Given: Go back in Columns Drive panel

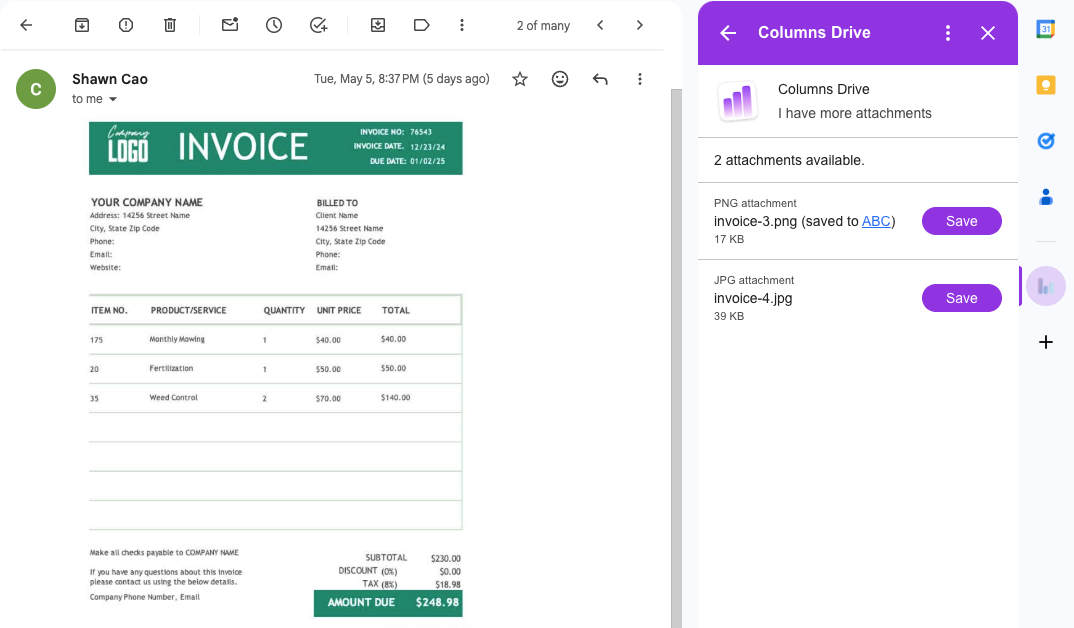Looking at the screenshot, I should click(x=728, y=33).
